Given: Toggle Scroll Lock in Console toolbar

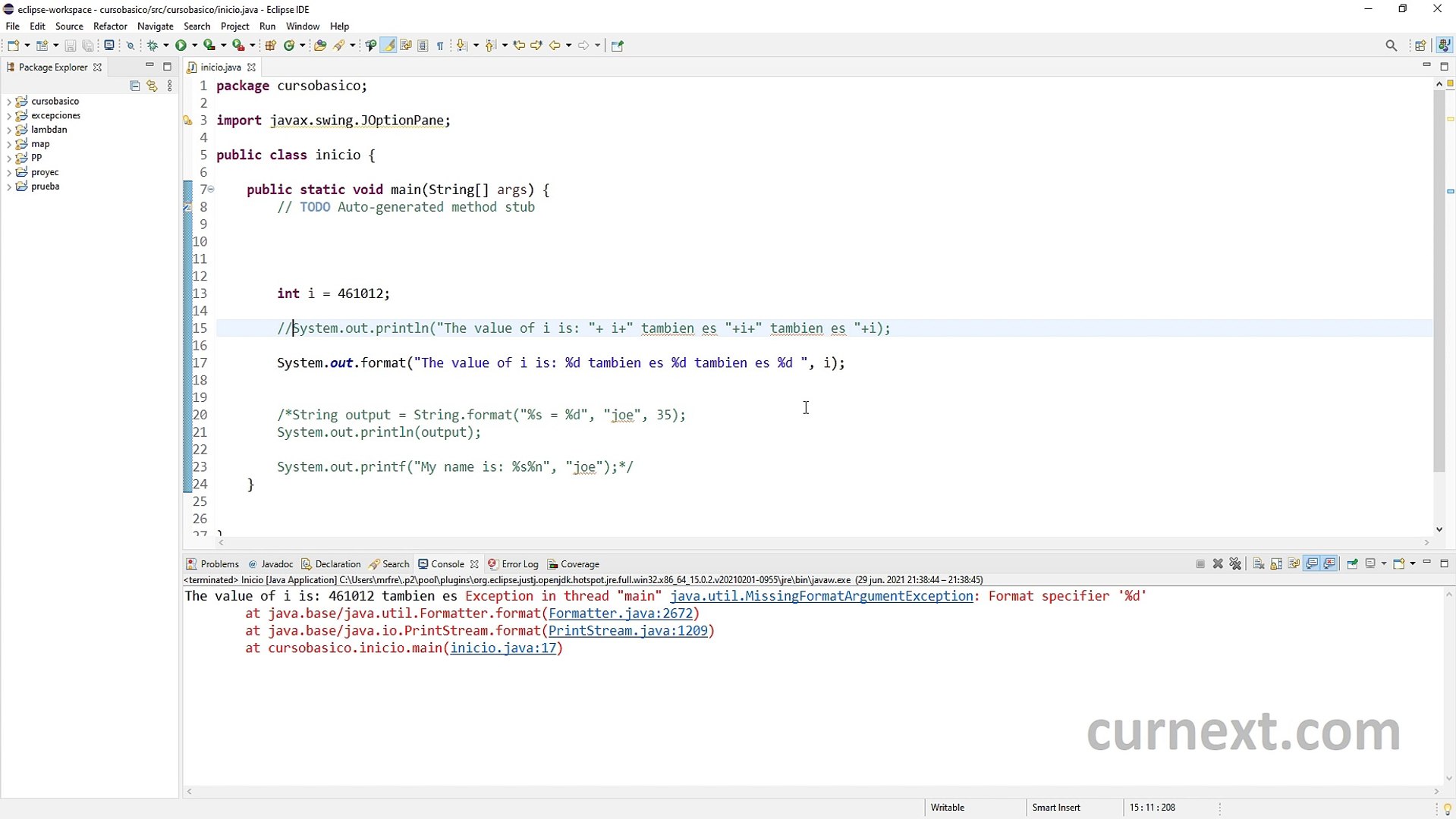Looking at the screenshot, I should pos(1276,563).
